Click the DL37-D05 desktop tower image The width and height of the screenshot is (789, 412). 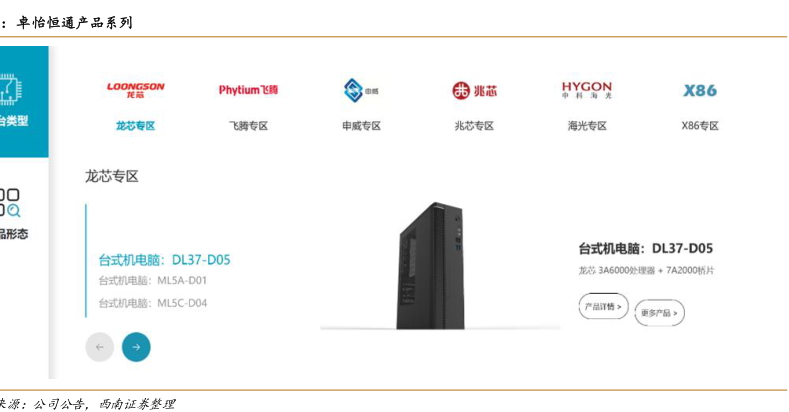pyautogui.click(x=431, y=266)
